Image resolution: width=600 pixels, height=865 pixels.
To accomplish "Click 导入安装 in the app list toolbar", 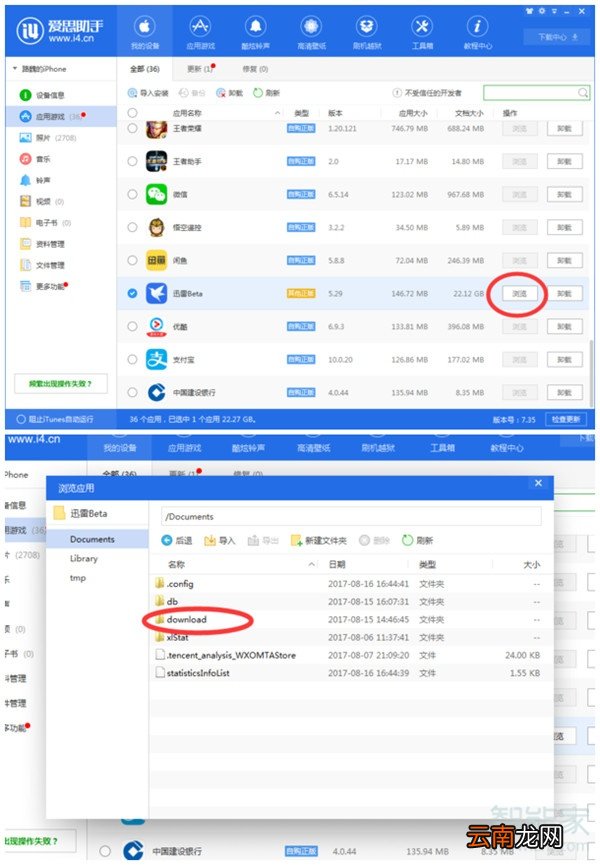I will tap(148, 93).
